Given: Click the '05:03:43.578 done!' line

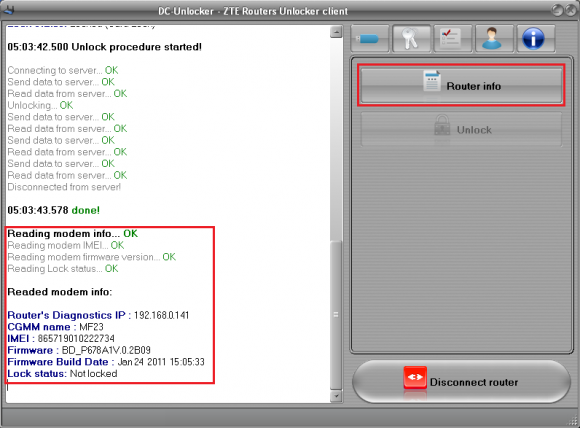Looking at the screenshot, I should (54, 210).
